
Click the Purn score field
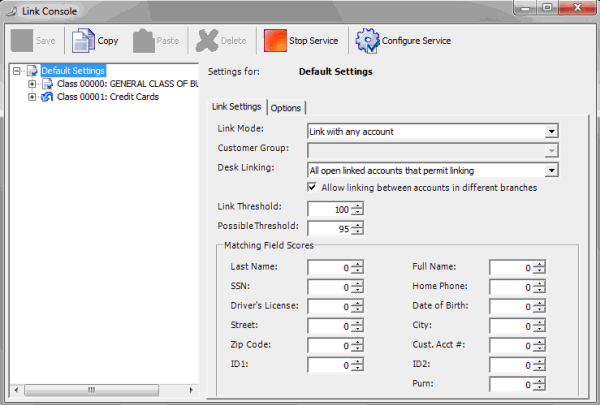point(511,385)
